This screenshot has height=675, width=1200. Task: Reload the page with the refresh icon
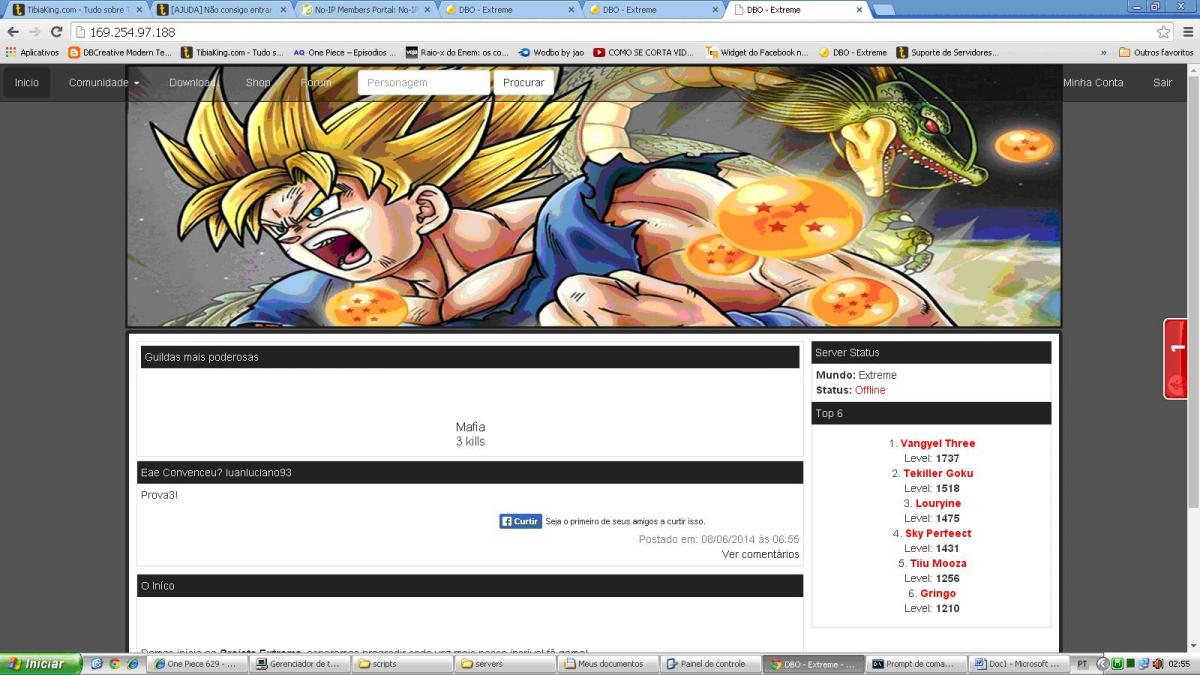pos(57,32)
